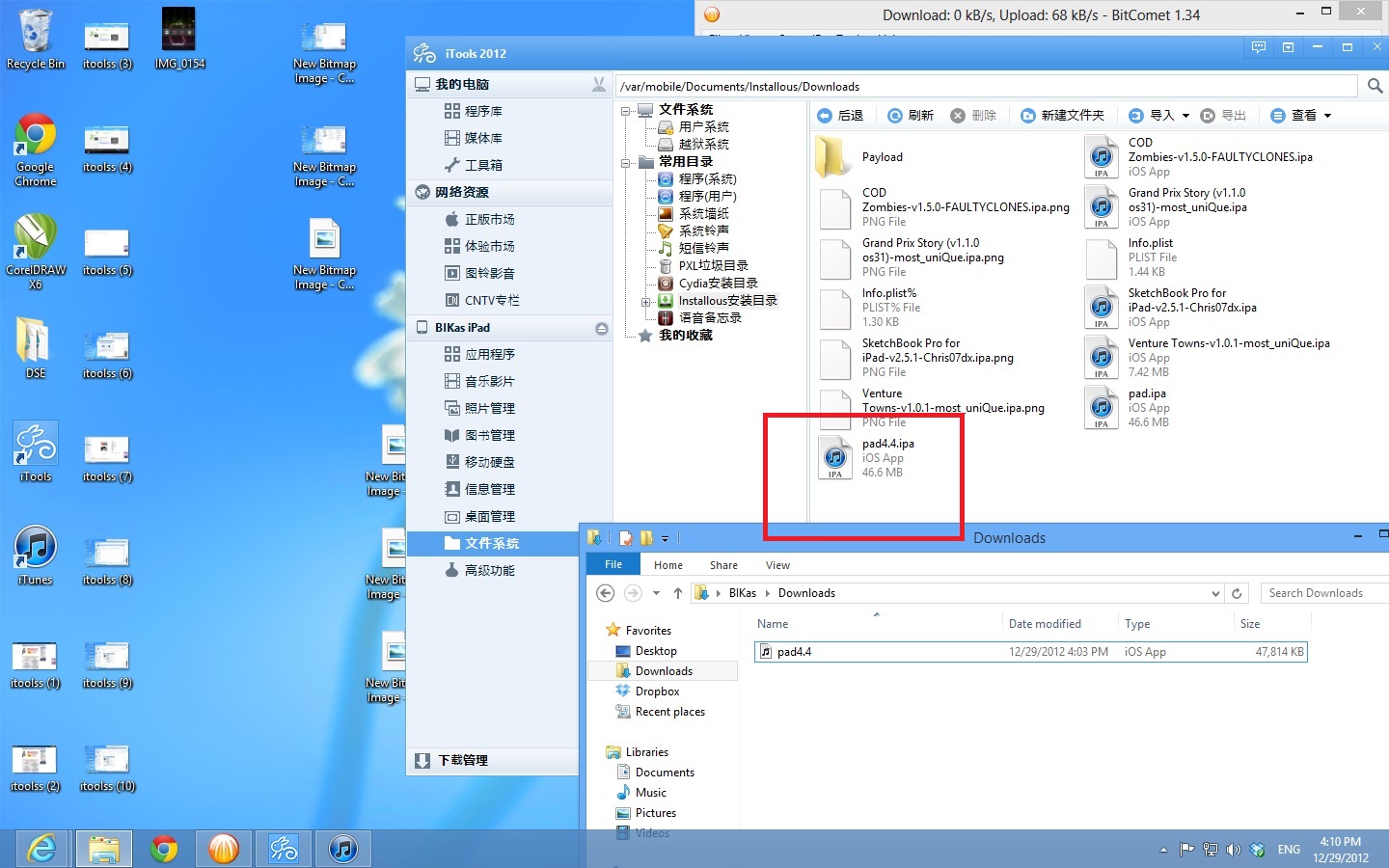Click 刷新 refresh in iTools toolbar
1389x868 pixels.
click(911, 115)
